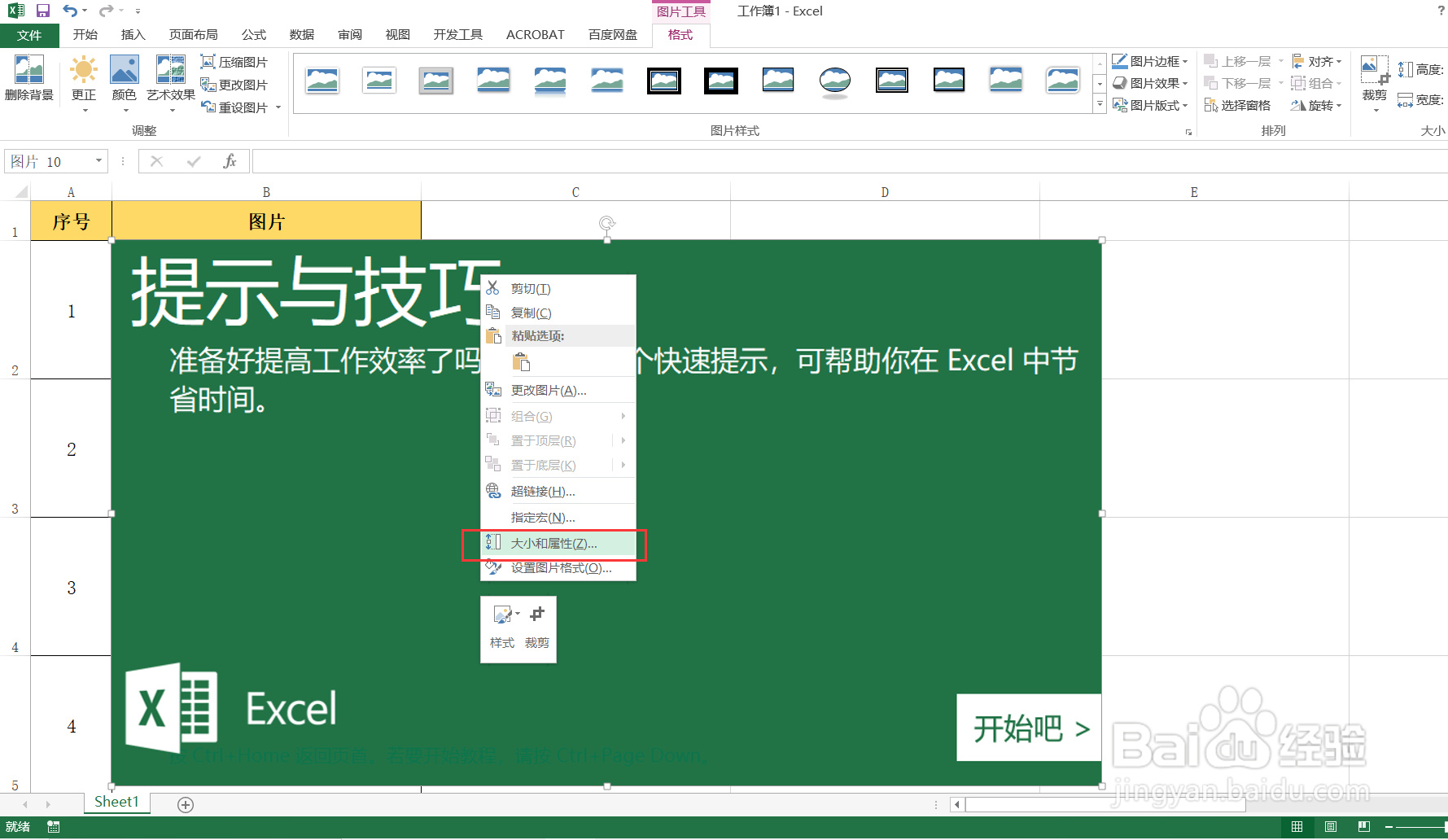Open the Undo history dropdown arrow
This screenshot has width=1448, height=840.
[85, 11]
